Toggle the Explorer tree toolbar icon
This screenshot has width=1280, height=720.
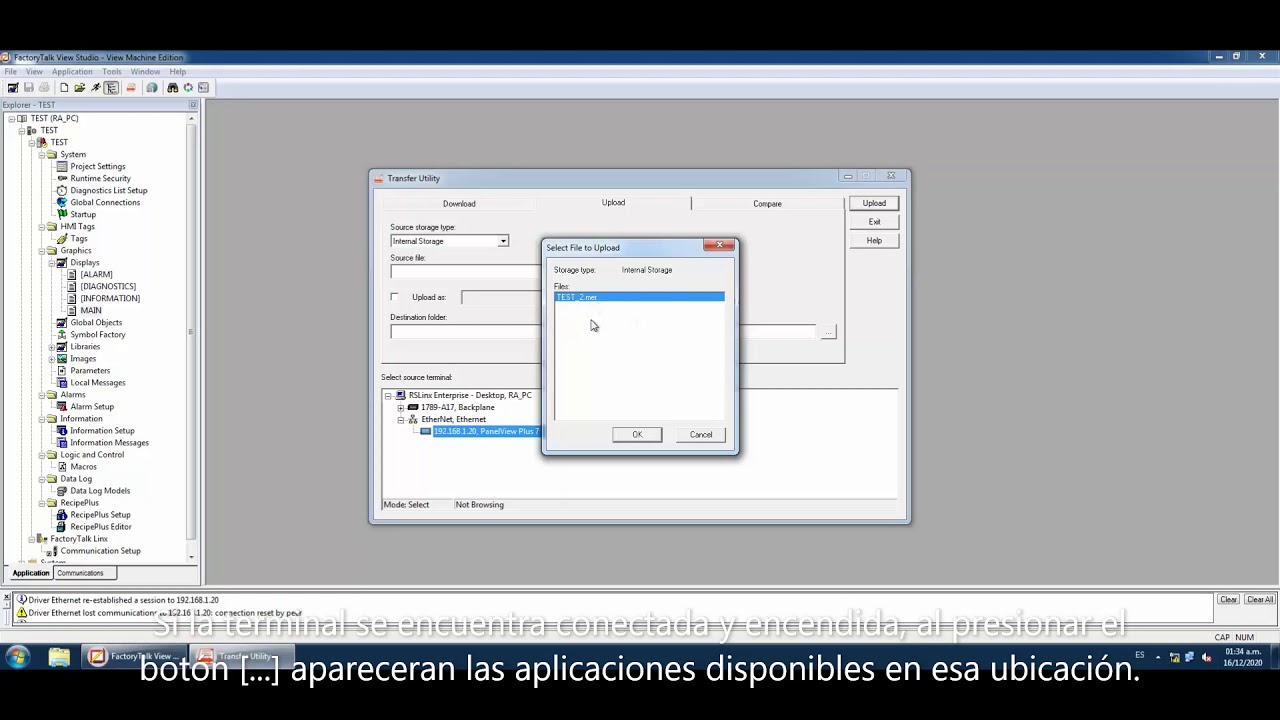tap(111, 88)
